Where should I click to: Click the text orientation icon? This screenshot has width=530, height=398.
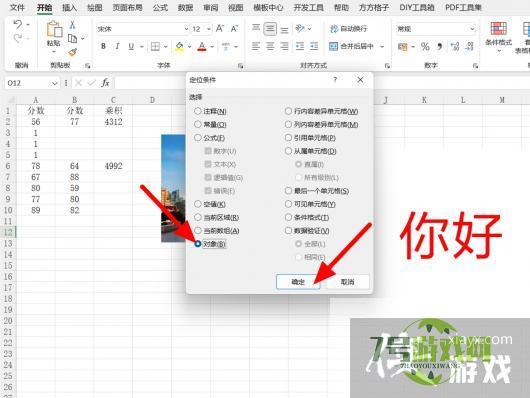coord(300,28)
